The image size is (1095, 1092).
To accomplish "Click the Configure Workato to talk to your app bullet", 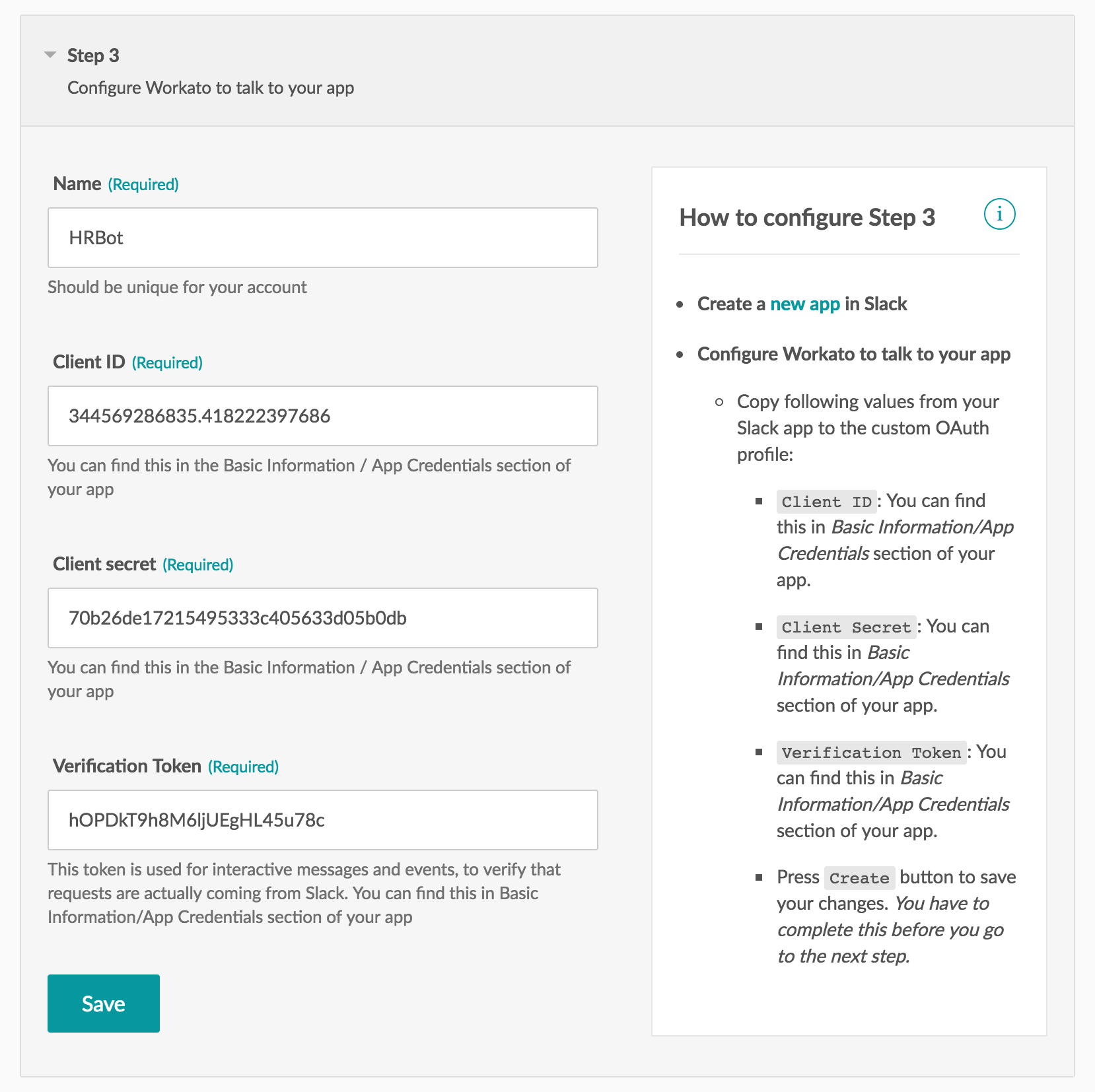I will pos(853,354).
